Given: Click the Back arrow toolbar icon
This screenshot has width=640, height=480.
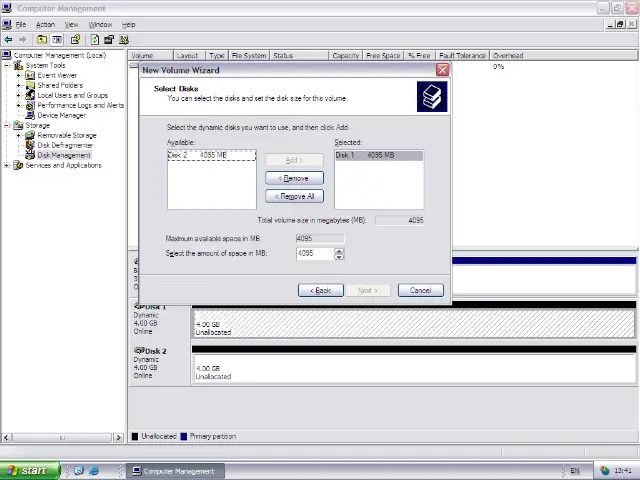Looking at the screenshot, I should [x=8, y=40].
